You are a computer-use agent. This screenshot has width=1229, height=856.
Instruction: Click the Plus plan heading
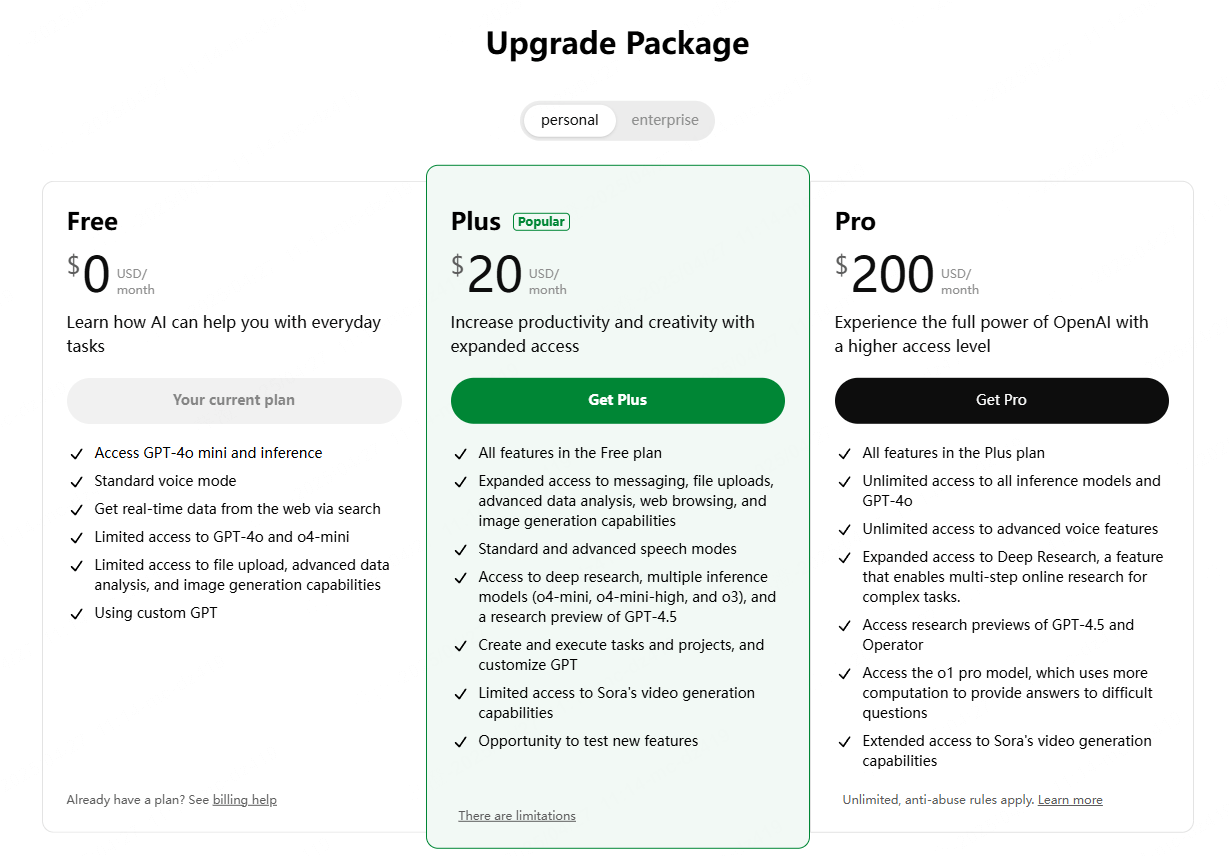tap(476, 221)
